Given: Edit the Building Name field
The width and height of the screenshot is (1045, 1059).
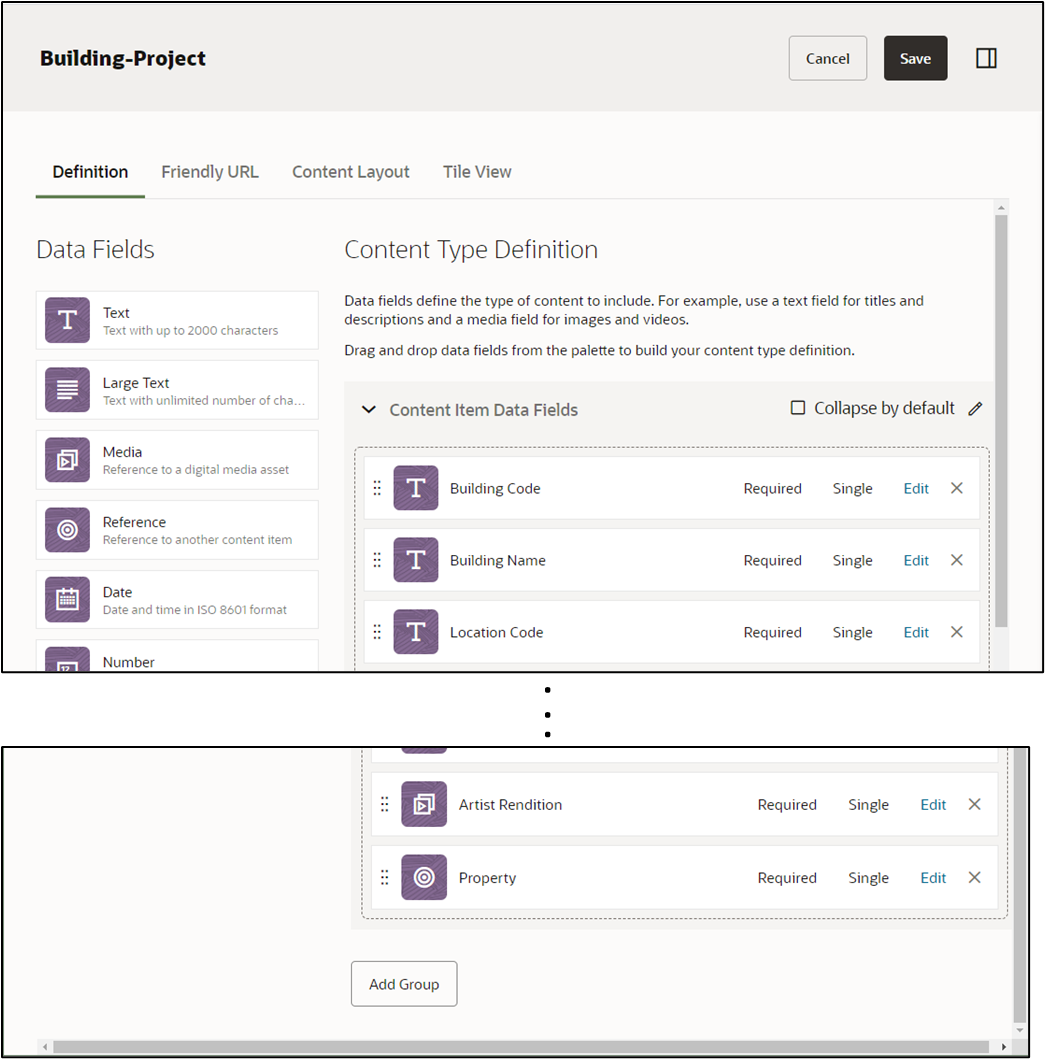Looking at the screenshot, I should [915, 560].
